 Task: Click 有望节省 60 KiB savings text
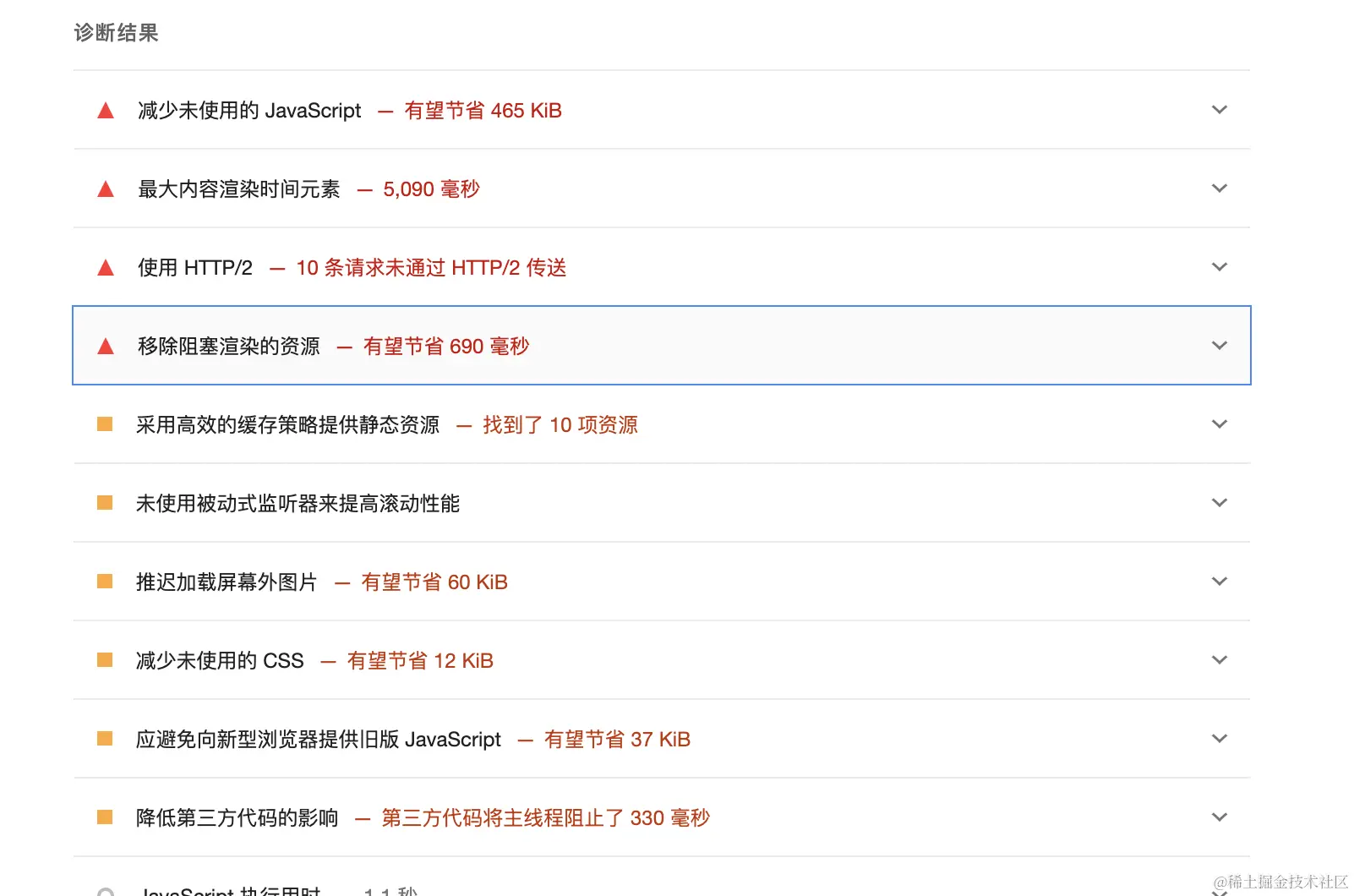point(434,582)
